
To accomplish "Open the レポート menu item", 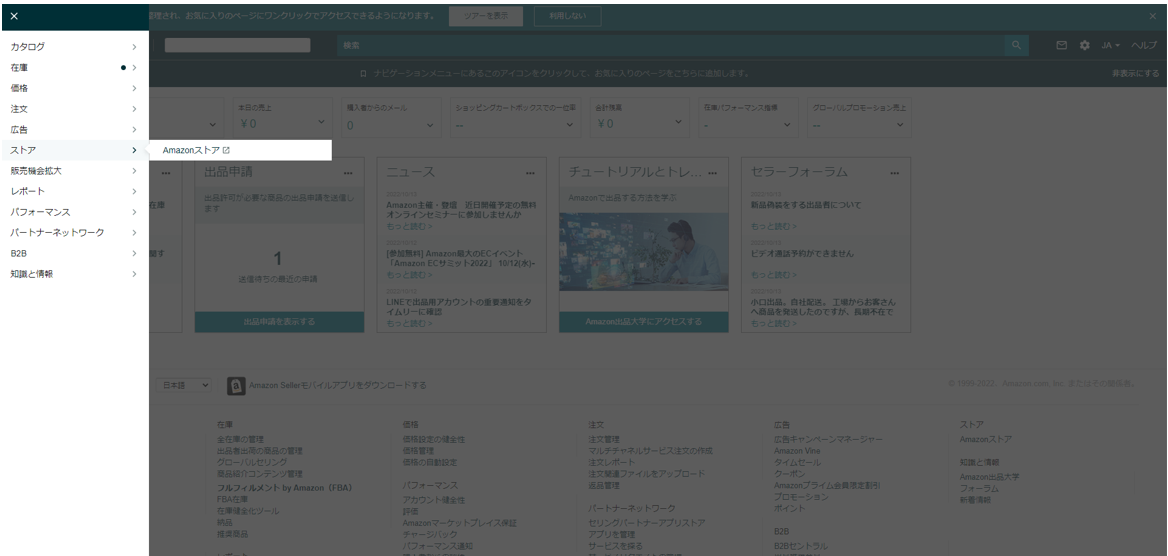I will point(74,192).
